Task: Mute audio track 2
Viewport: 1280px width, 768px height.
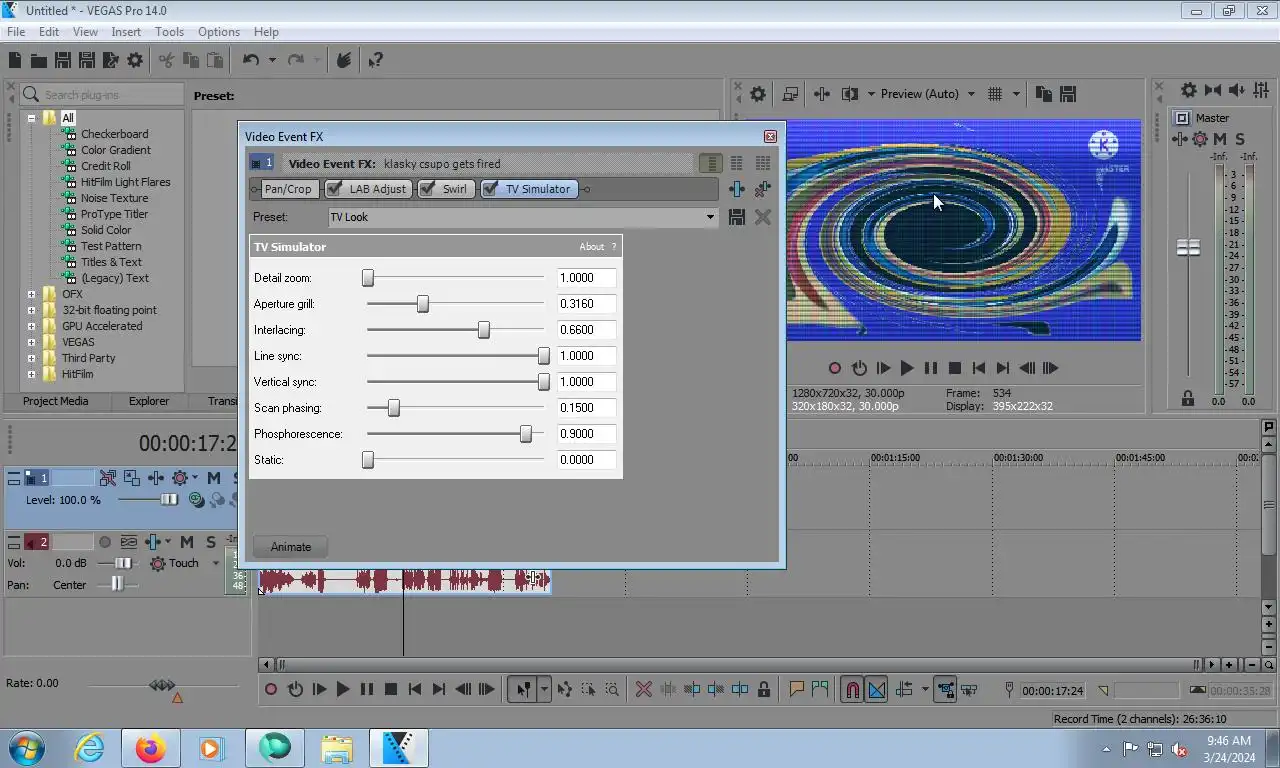Action: point(187,542)
